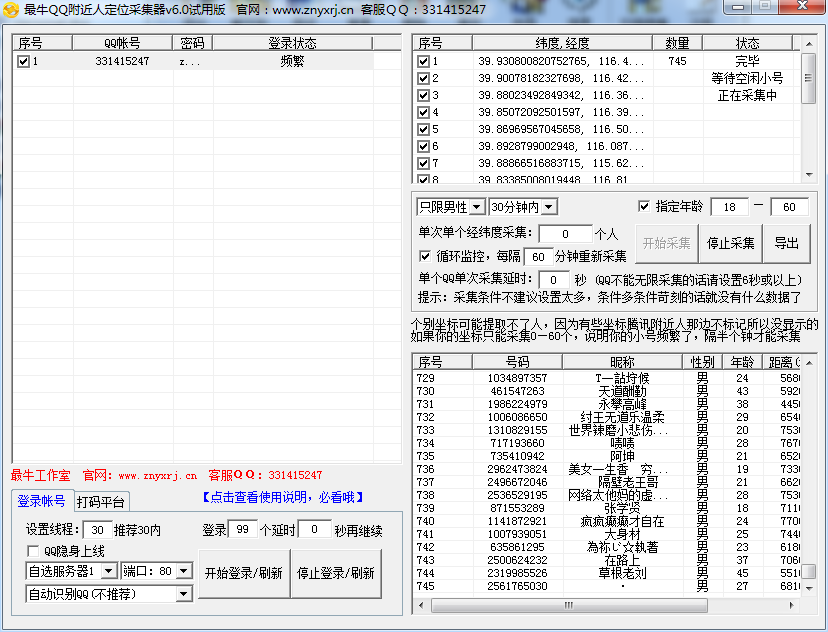Uncheck account row 1 checkbox for 331415247

tap(23, 61)
